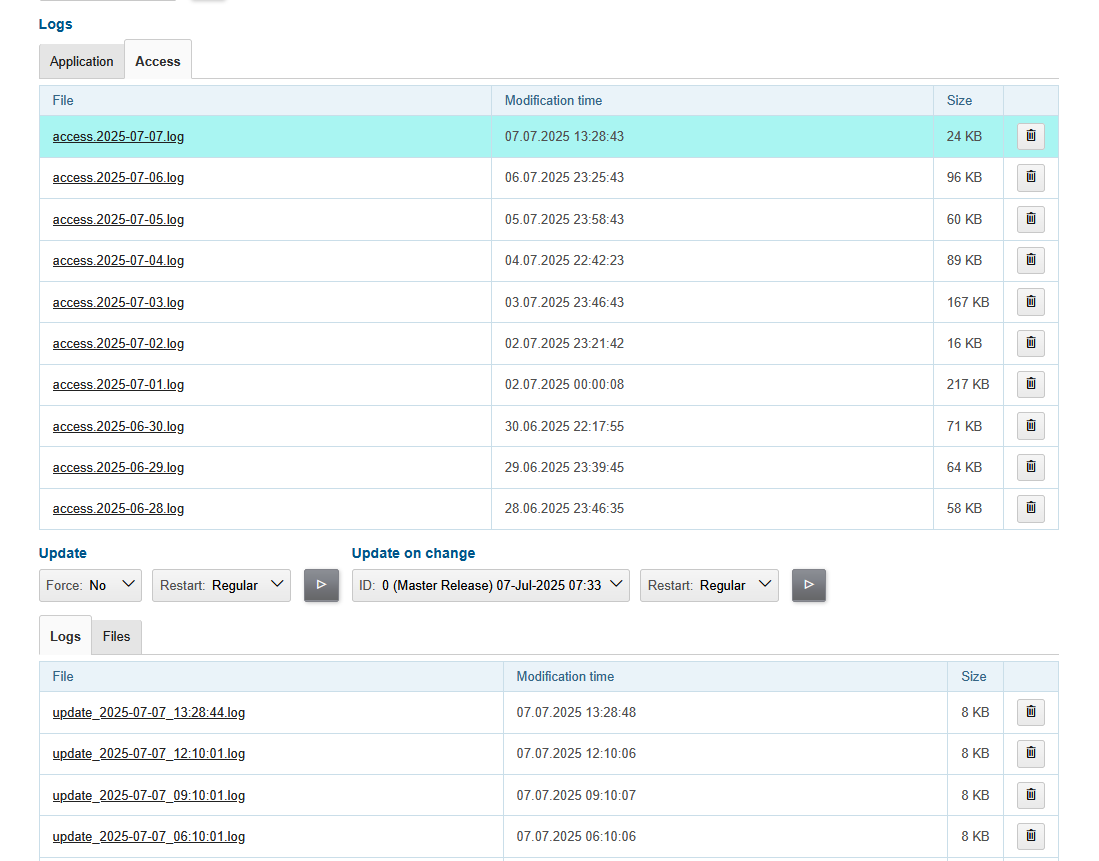Image resolution: width=1099 pixels, height=861 pixels.
Task: Start Update on change with its play button
Action: click(809, 585)
